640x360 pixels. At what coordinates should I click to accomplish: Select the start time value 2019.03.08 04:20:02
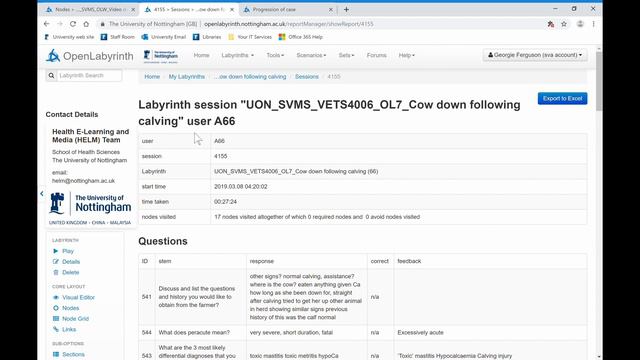coord(241,187)
